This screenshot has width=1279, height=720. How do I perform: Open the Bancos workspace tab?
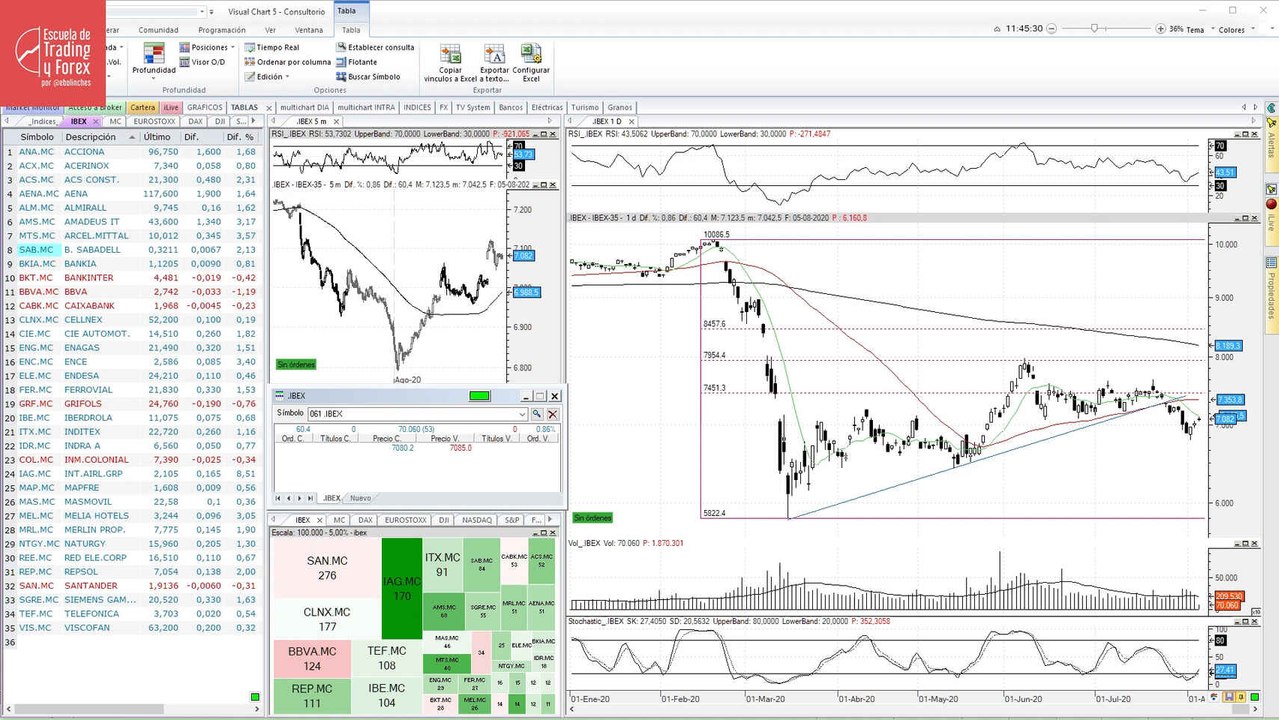point(510,107)
